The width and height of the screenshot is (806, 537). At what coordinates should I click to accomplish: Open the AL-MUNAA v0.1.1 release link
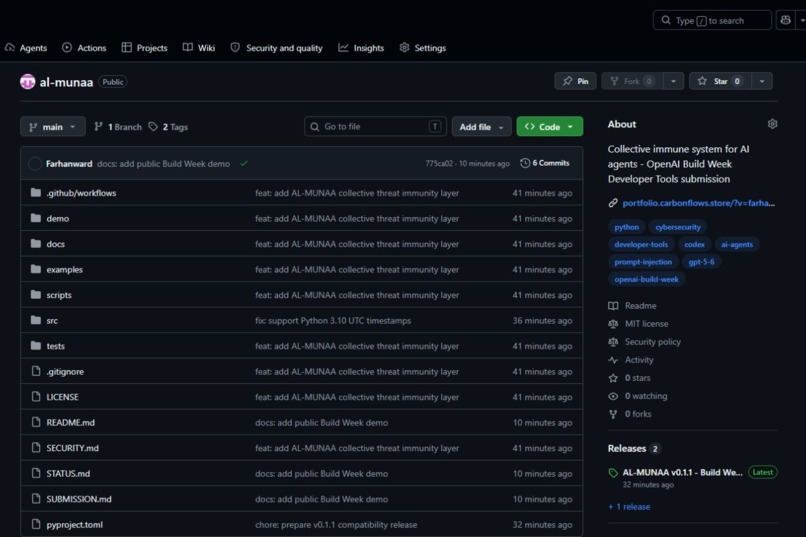pyautogui.click(x=682, y=472)
